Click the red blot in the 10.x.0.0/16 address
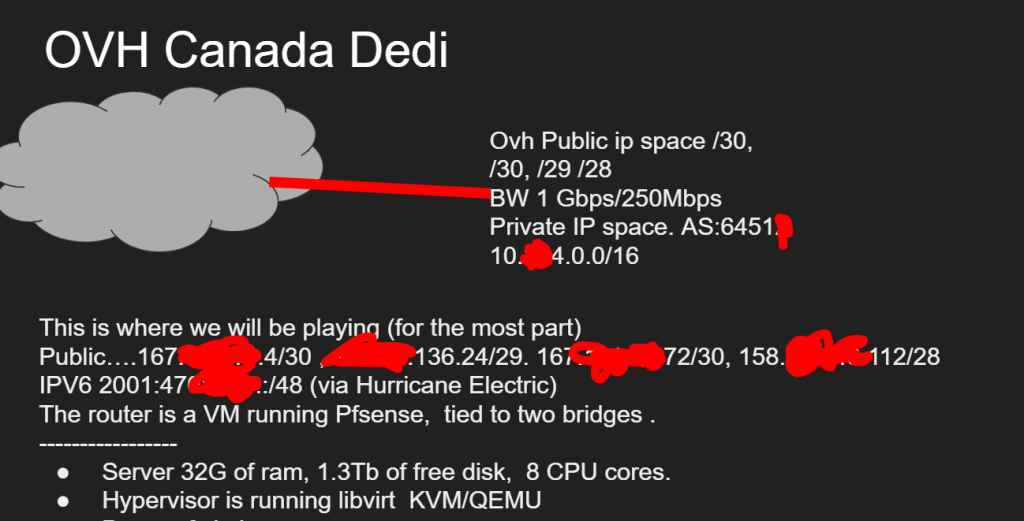This screenshot has height=521, width=1024. click(x=538, y=255)
